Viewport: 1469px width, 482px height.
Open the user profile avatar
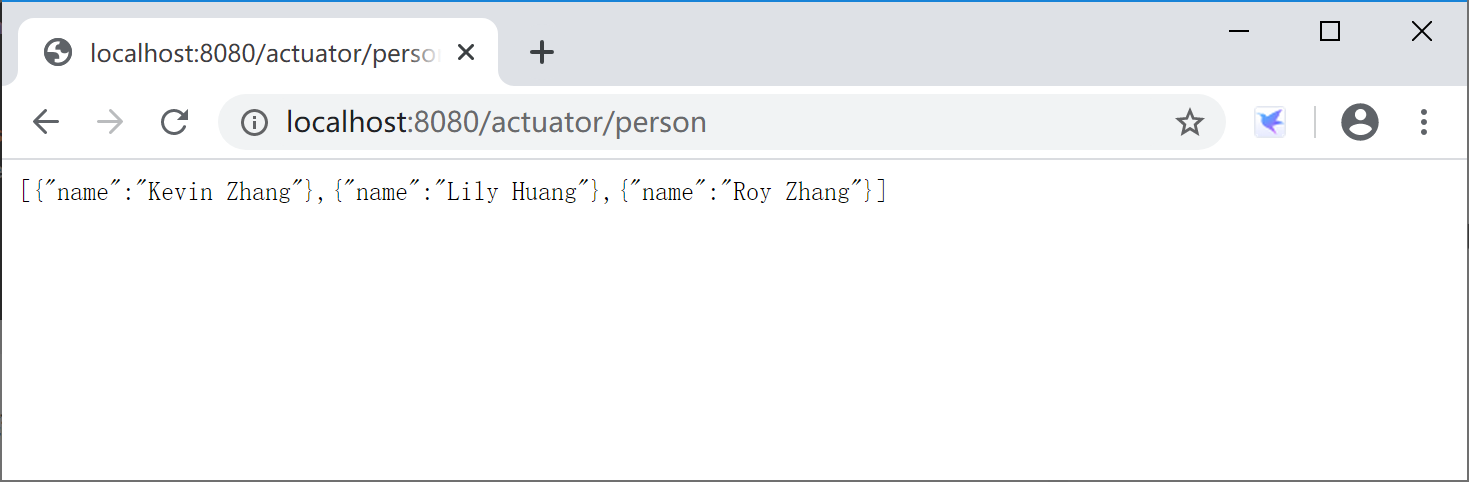[1359, 122]
